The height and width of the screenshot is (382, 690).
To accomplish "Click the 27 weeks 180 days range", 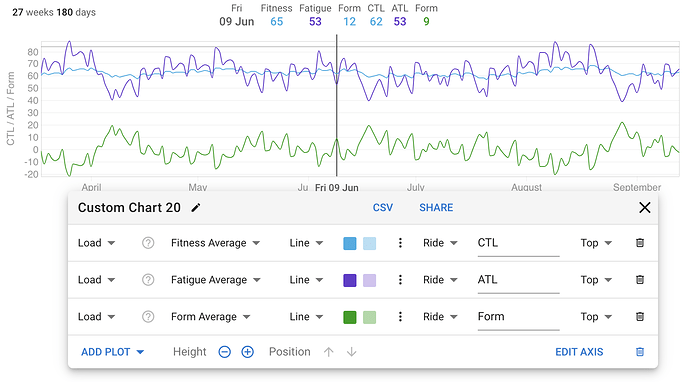I will [54, 12].
